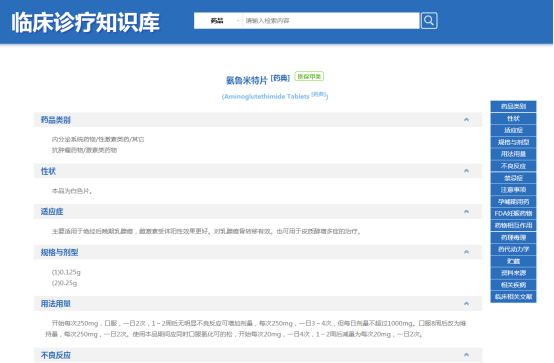Select 药物相互作用 in the sidebar
This screenshot has height=363, width=554.
coord(513,225)
